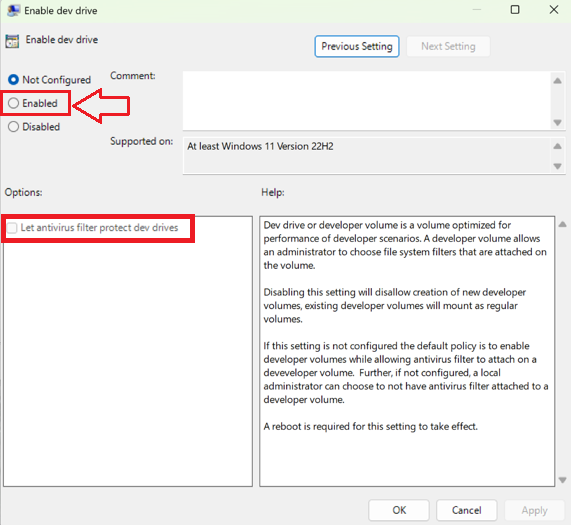Click the Supported on scroll up arrow

(558, 146)
